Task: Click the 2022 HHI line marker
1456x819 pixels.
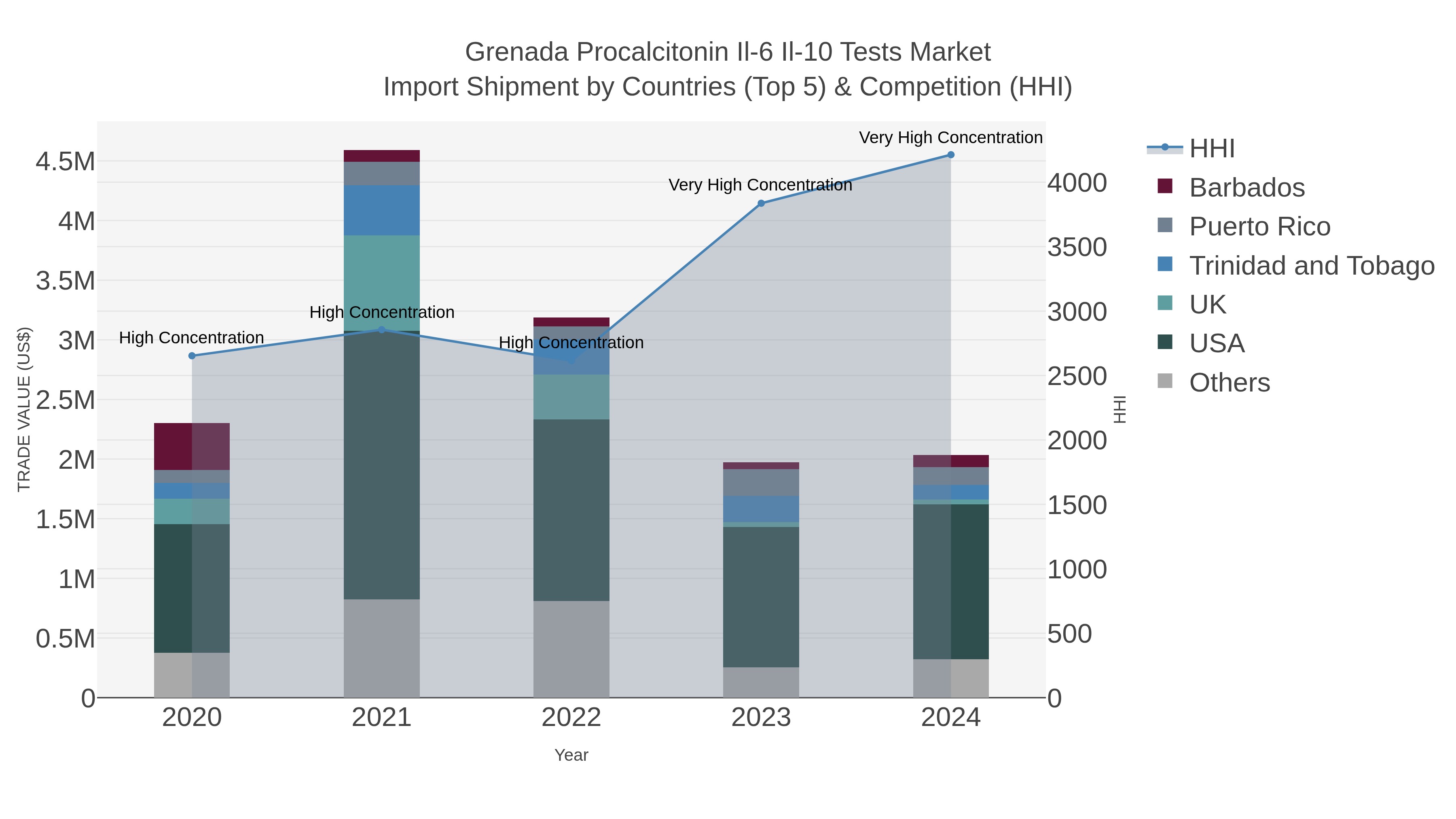Action: coord(571,361)
